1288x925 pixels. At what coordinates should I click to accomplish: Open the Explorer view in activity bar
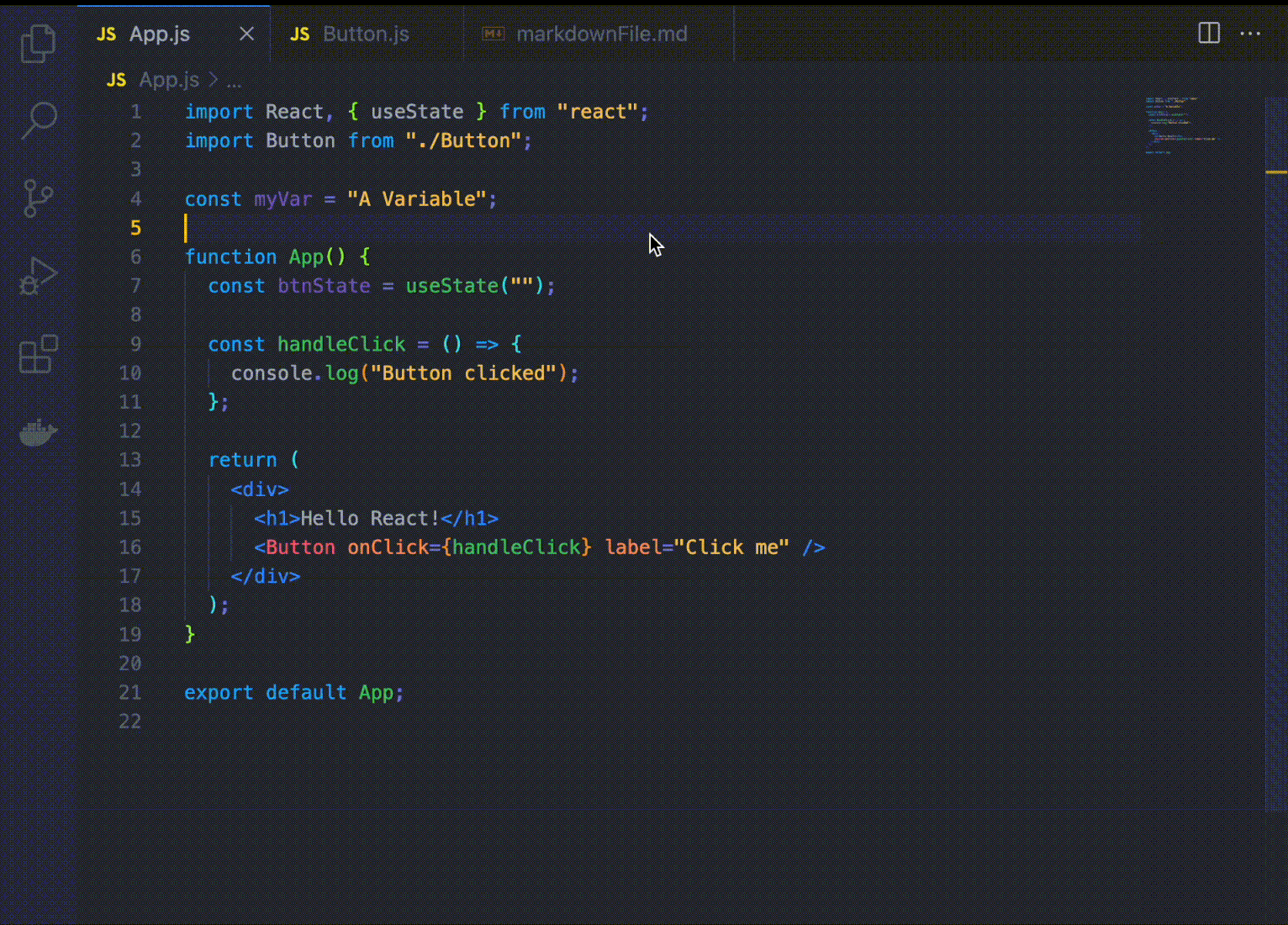pyautogui.click(x=38, y=43)
